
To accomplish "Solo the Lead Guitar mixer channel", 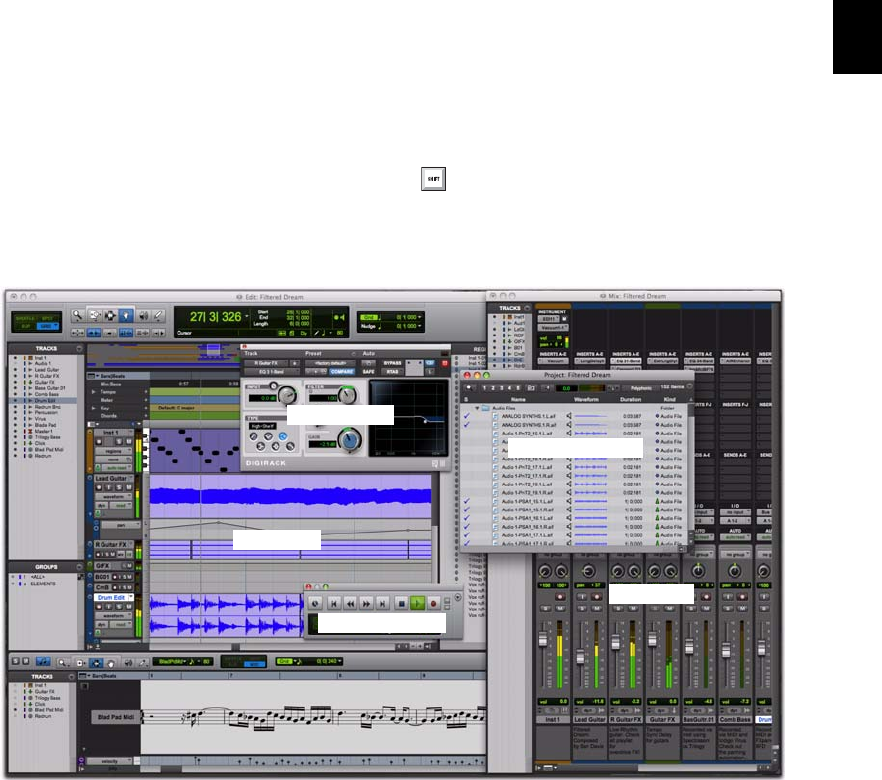I will (582, 608).
